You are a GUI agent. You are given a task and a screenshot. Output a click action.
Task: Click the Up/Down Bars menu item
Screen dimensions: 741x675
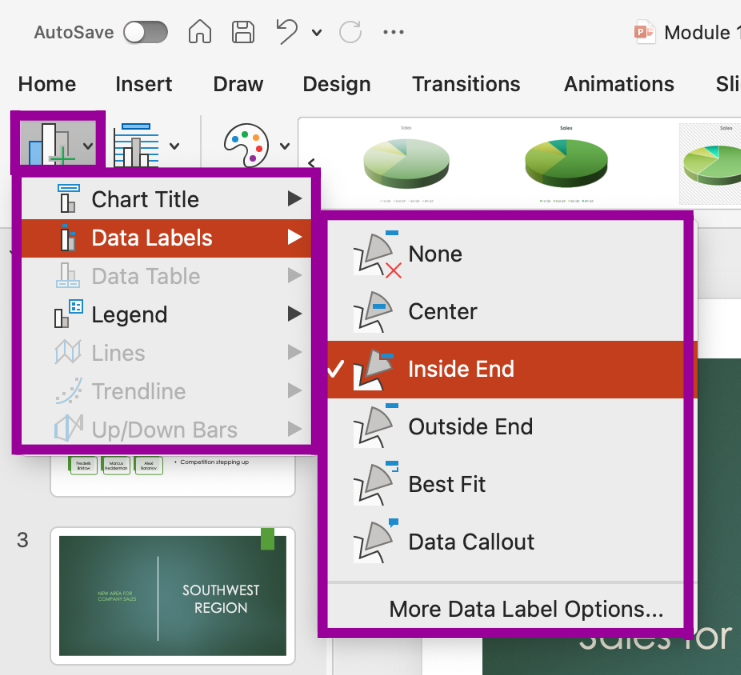(x=166, y=430)
